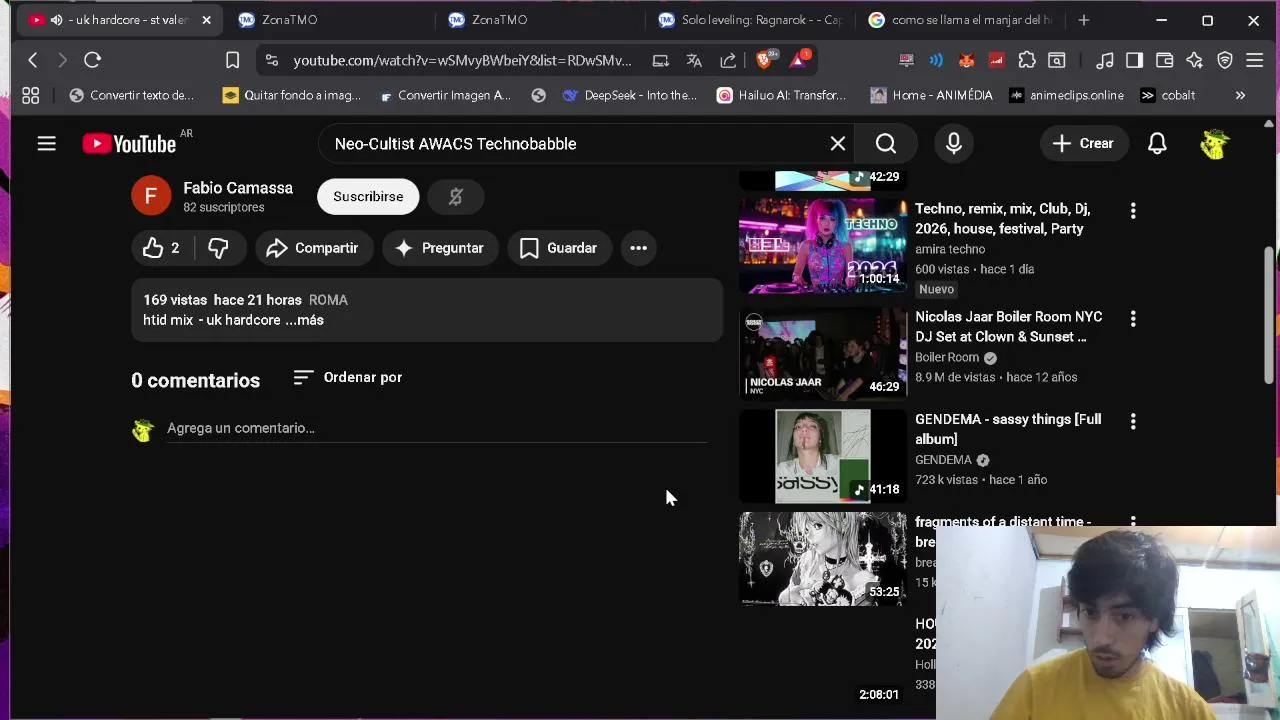Open more actions three-dot menu under video

pyautogui.click(x=639, y=248)
